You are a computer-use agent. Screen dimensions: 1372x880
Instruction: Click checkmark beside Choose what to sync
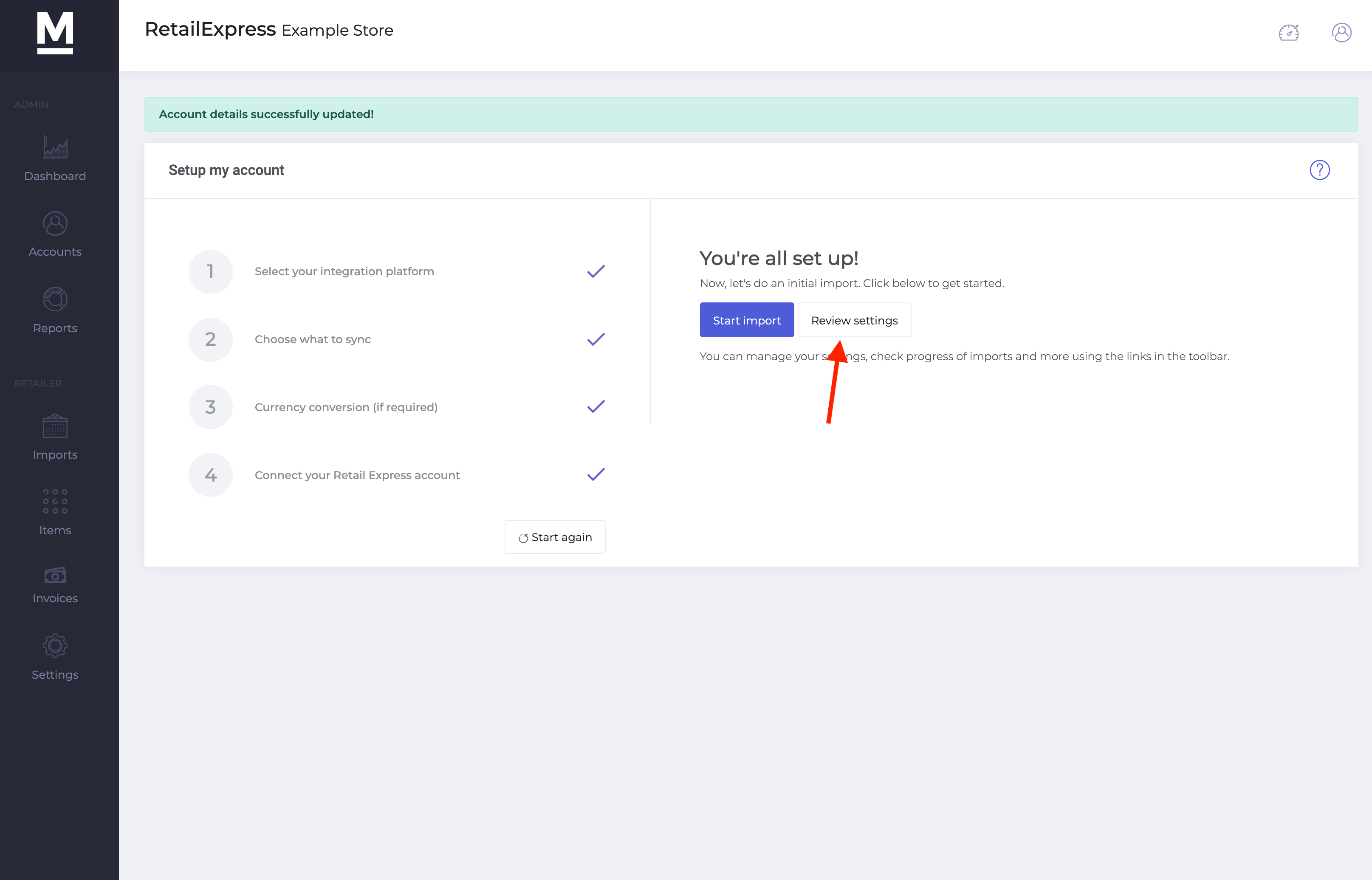[x=596, y=339]
